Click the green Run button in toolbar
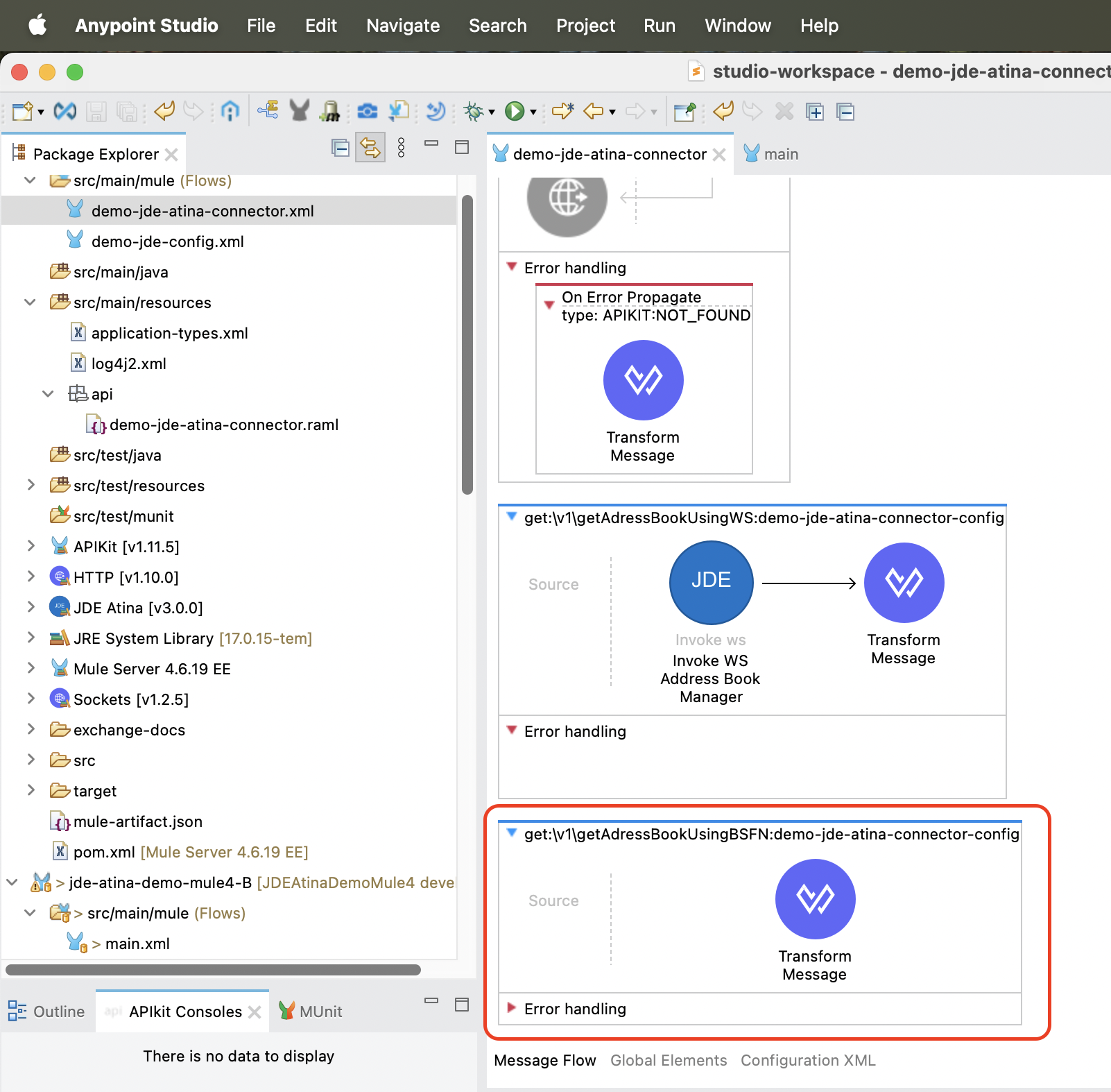Viewport: 1111px width, 1092px height. (x=514, y=111)
